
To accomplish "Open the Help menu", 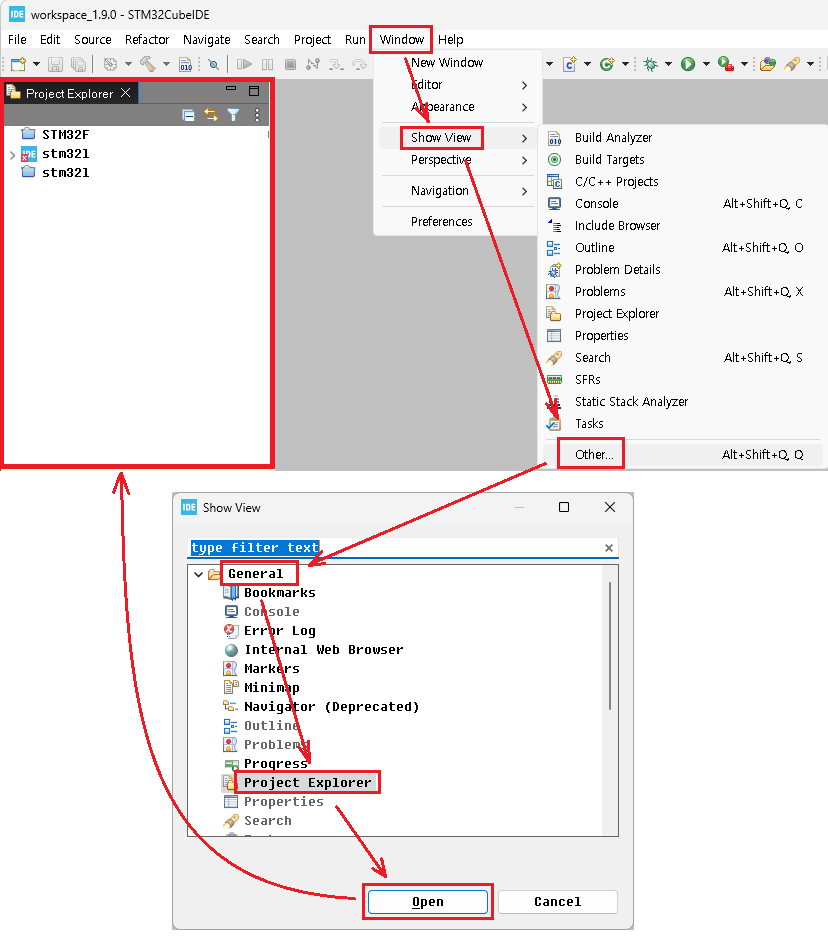I will click(450, 40).
